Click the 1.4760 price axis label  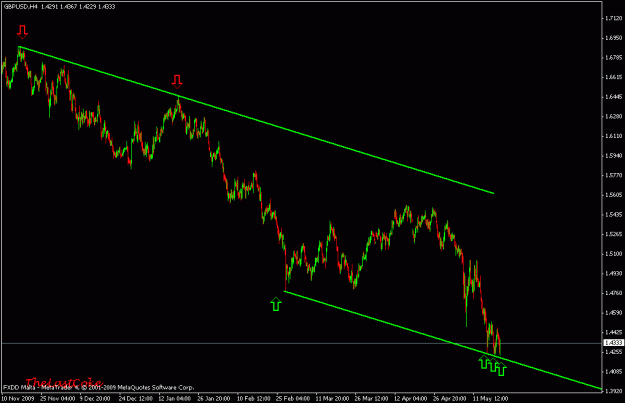(x=613, y=293)
